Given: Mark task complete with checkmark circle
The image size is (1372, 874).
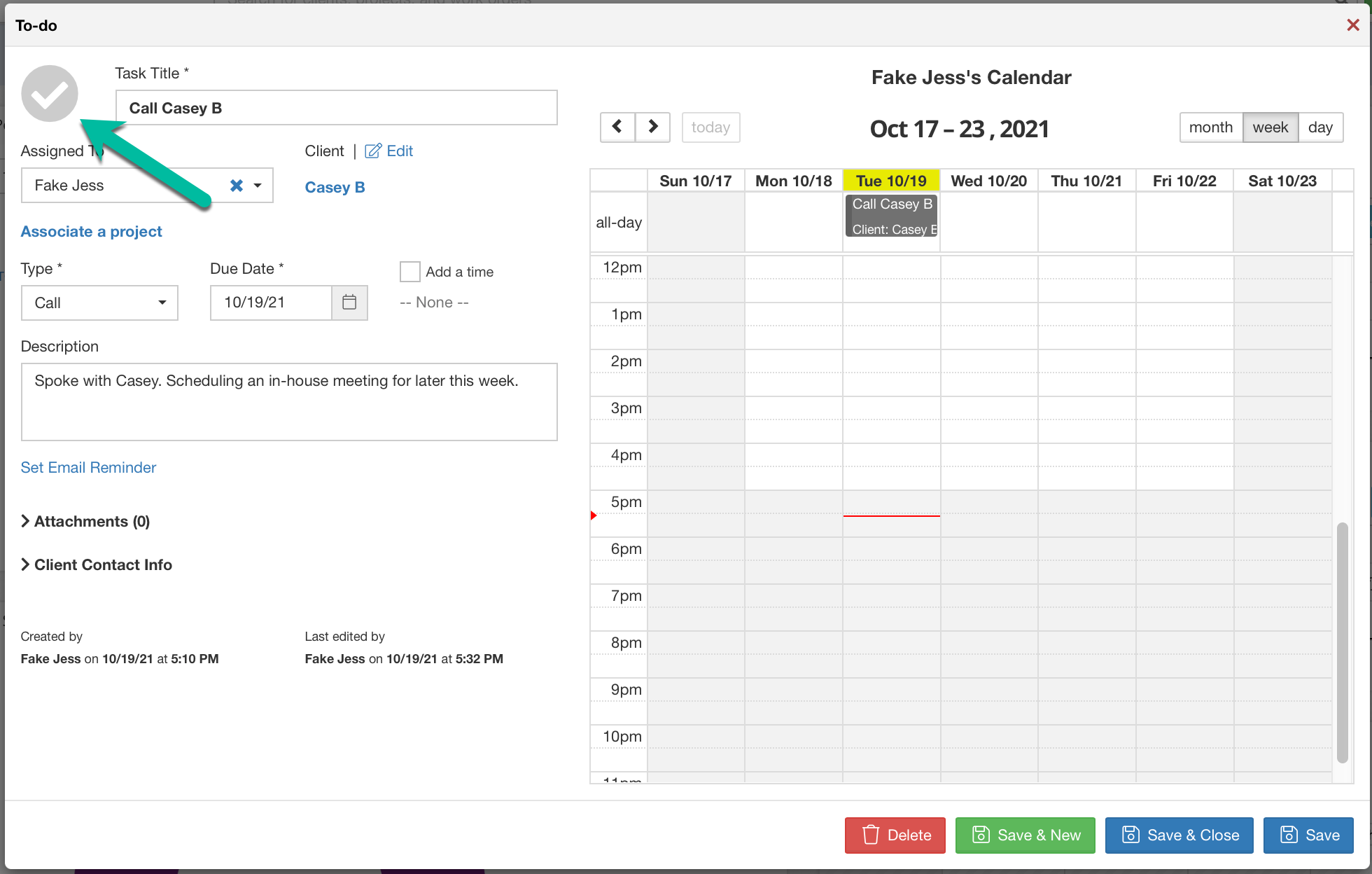Looking at the screenshot, I should [49, 94].
